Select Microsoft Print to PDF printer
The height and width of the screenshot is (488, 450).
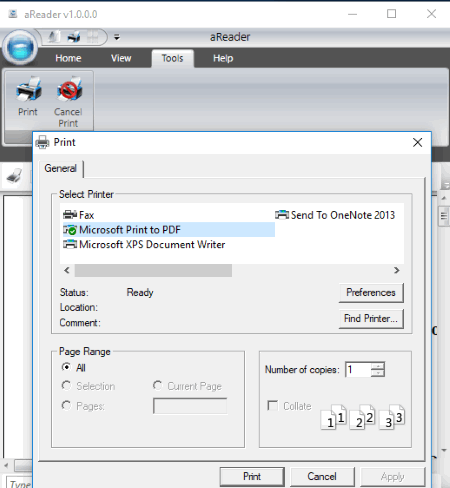pyautogui.click(x=169, y=230)
